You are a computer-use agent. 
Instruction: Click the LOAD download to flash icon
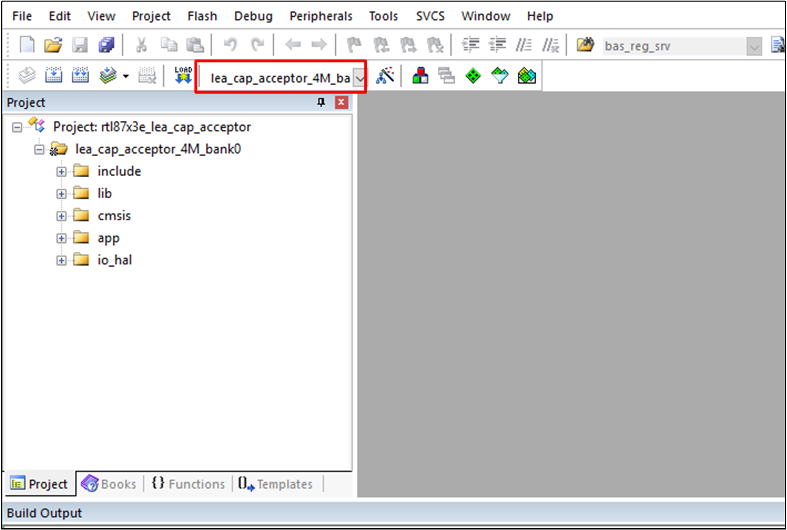[x=183, y=75]
